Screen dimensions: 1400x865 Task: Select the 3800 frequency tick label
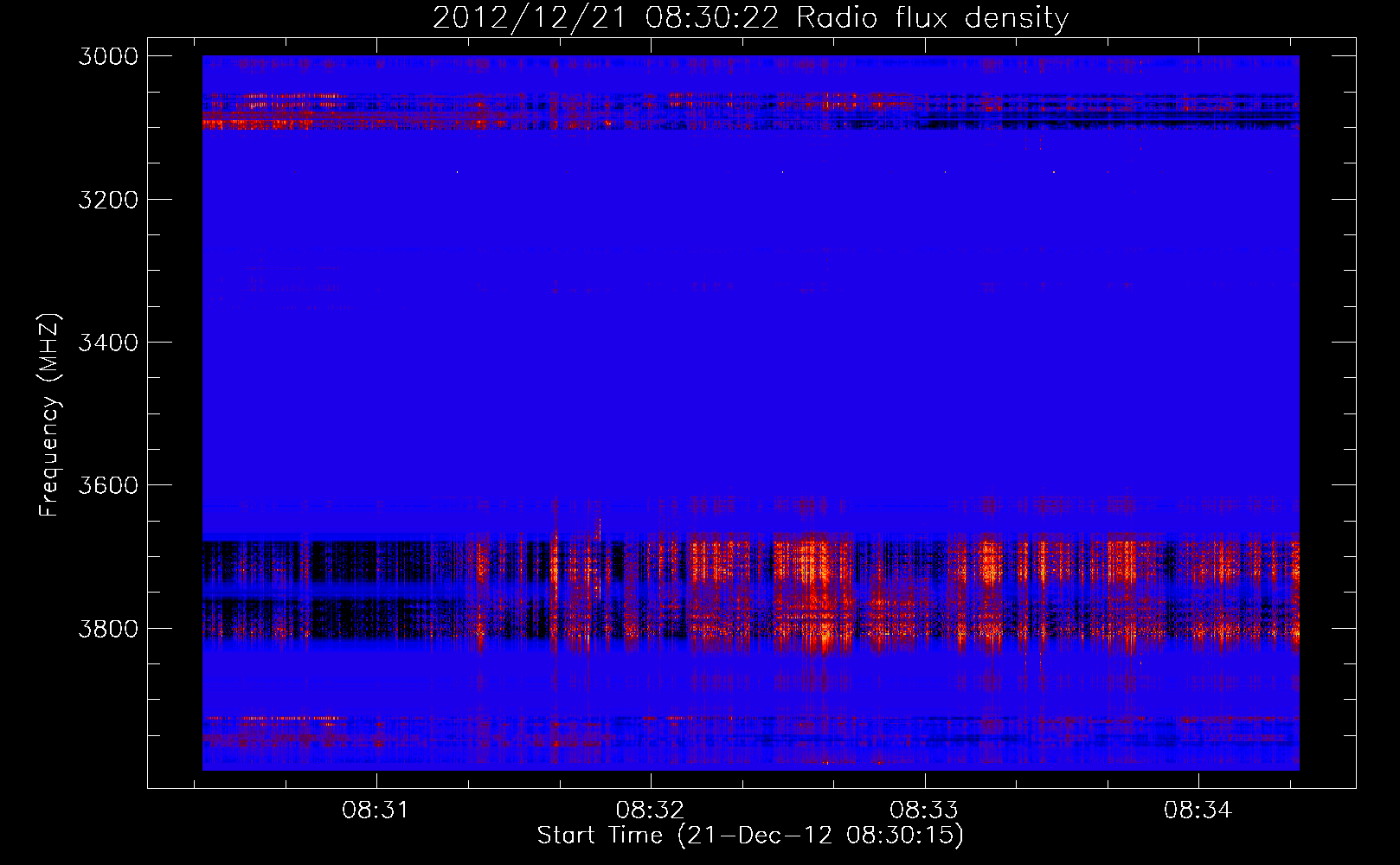[108, 628]
